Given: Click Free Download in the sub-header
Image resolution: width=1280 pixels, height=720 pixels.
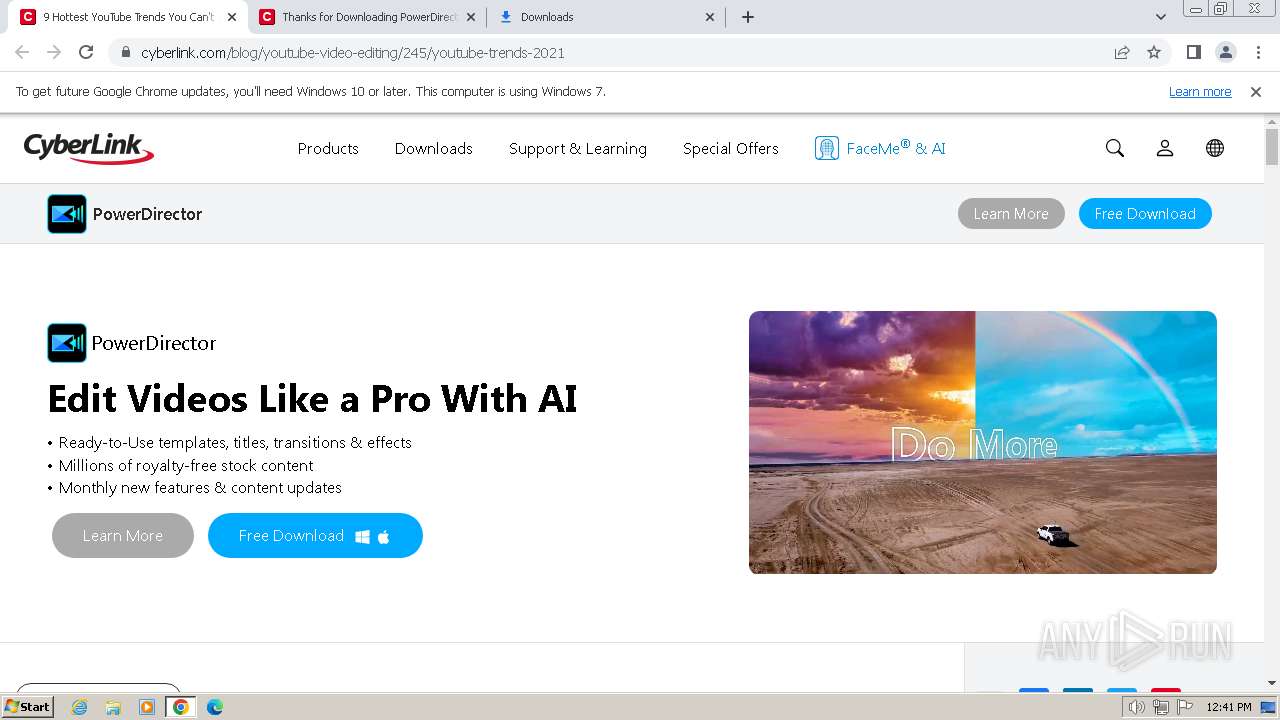Looking at the screenshot, I should click(1145, 214).
